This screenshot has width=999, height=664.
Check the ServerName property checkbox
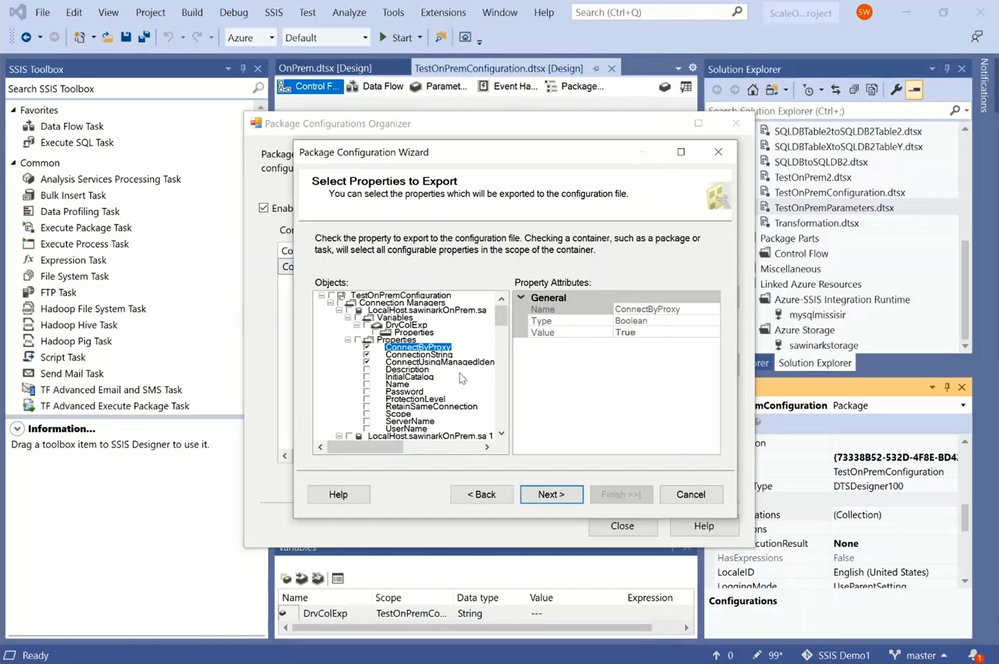click(366, 421)
